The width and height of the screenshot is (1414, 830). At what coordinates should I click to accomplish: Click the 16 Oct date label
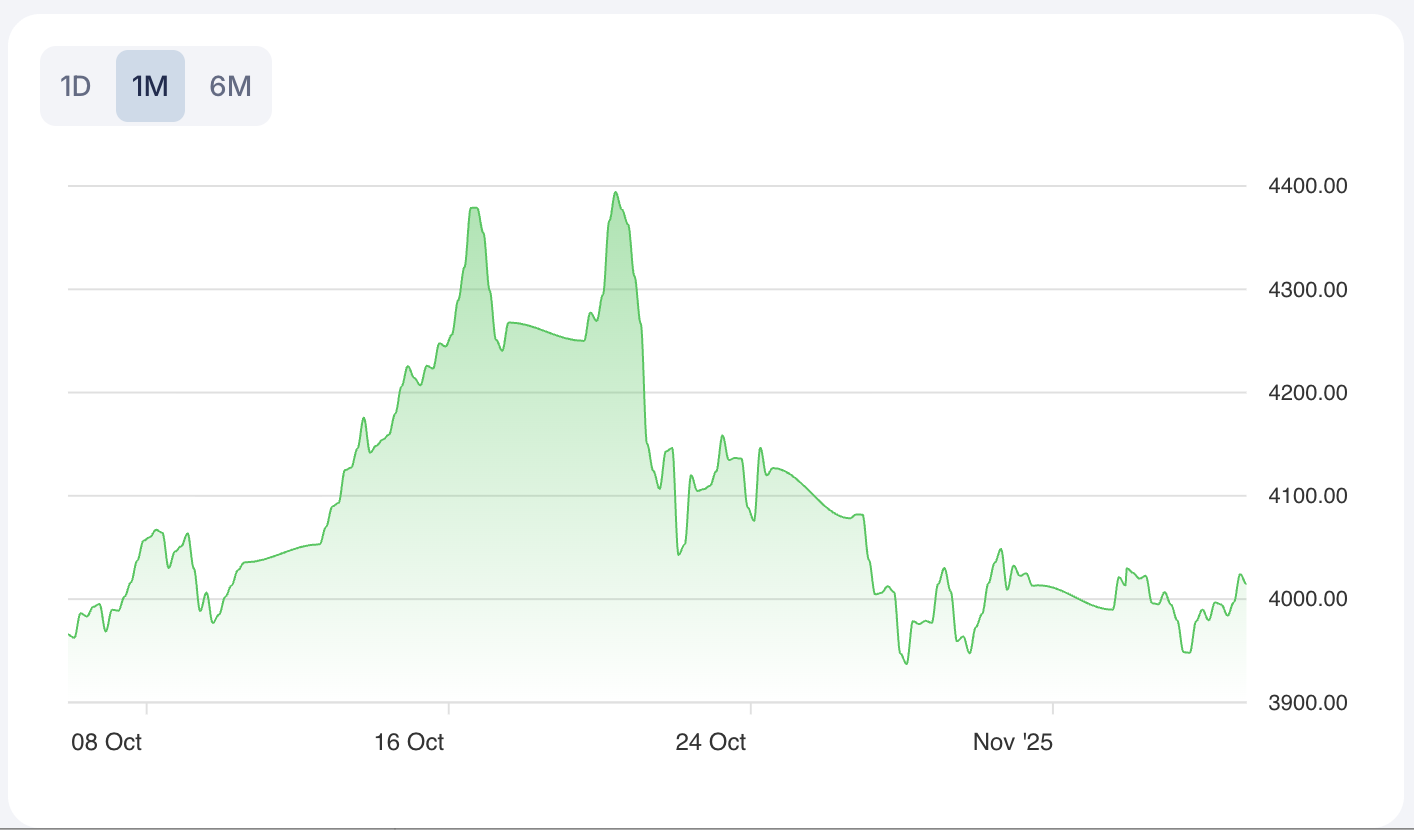[x=410, y=742]
